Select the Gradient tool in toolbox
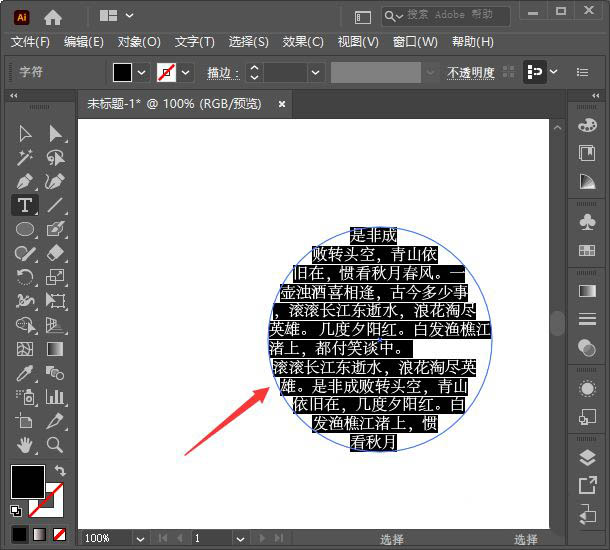Screen dimensions: 610x550 [55, 349]
